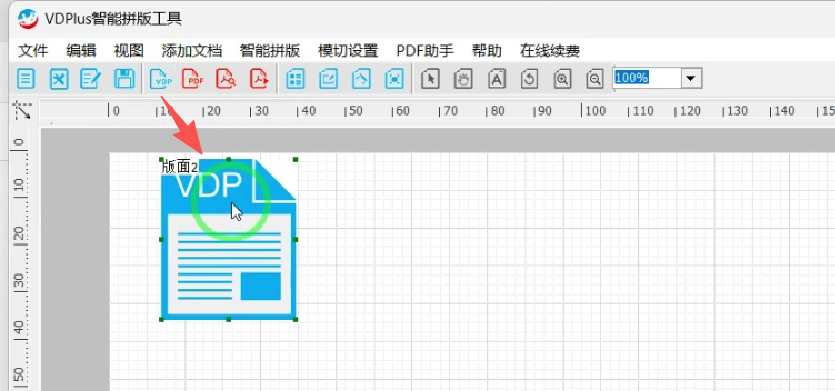Select the arrow pointer tool
The image size is (835, 391).
coord(430,79)
